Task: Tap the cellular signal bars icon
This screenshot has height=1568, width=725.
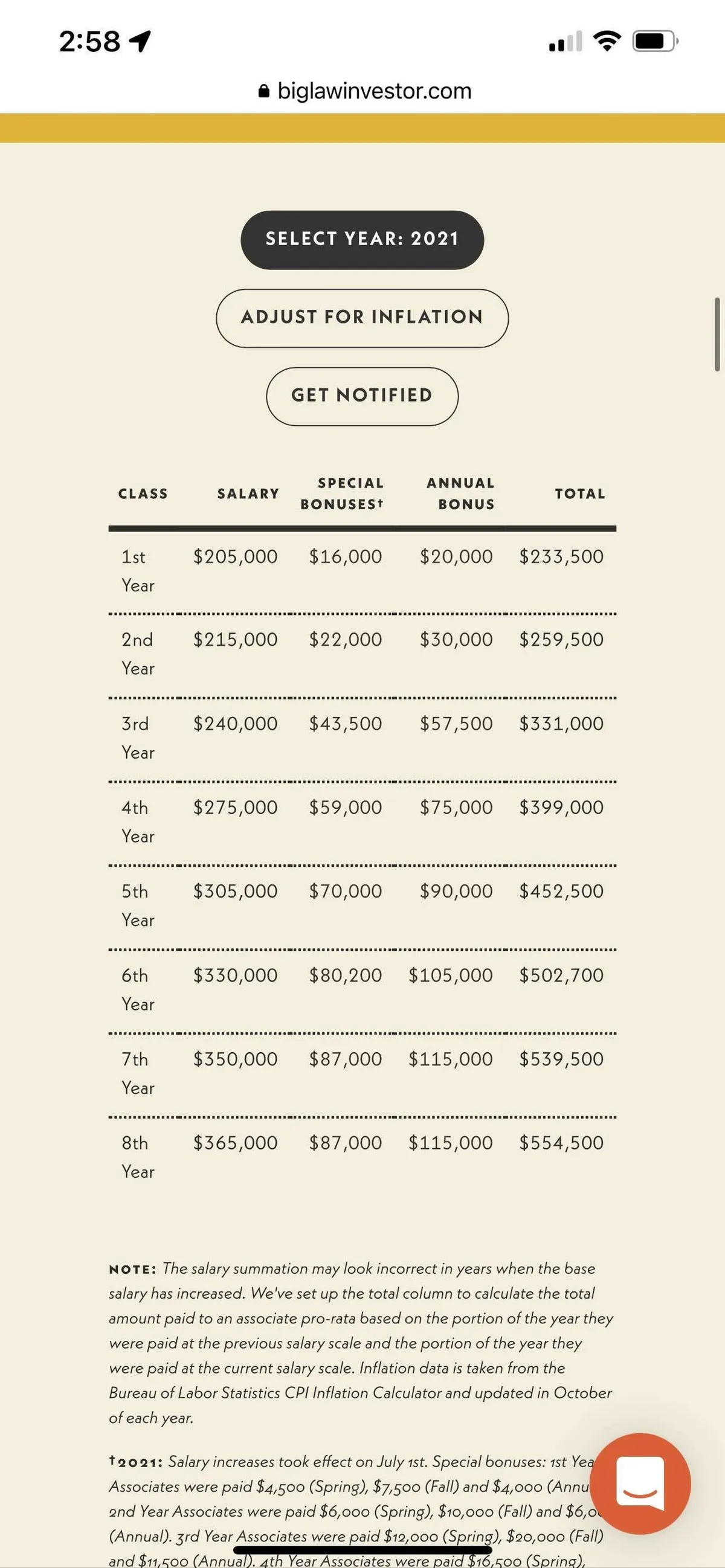Action: (565, 42)
